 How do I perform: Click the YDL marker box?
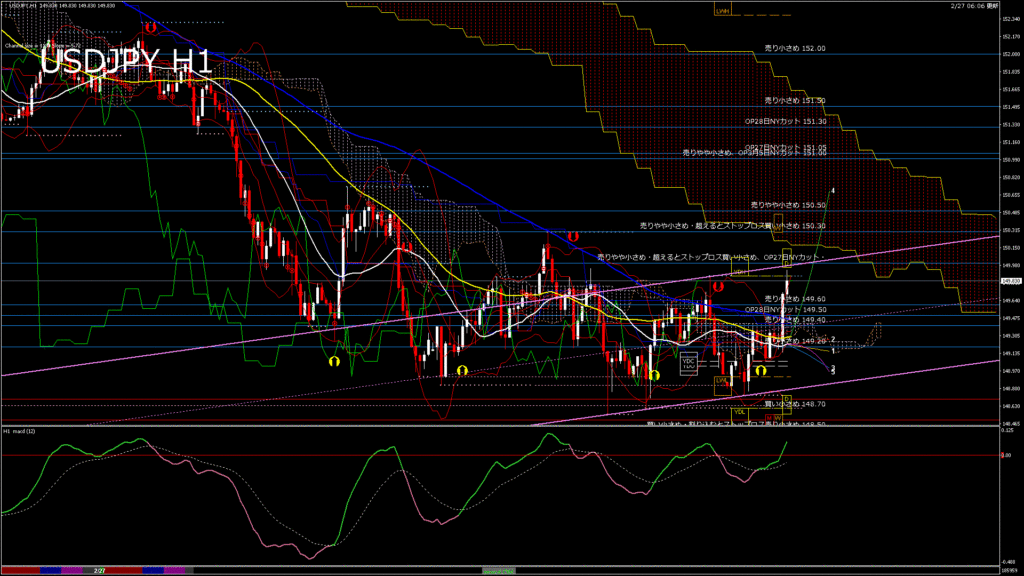coord(740,411)
